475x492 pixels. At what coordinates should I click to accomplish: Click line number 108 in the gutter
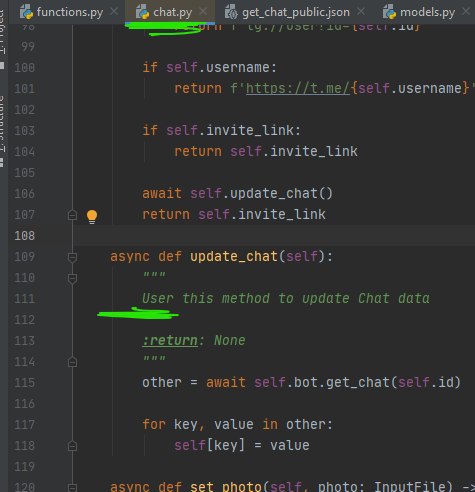coord(25,236)
